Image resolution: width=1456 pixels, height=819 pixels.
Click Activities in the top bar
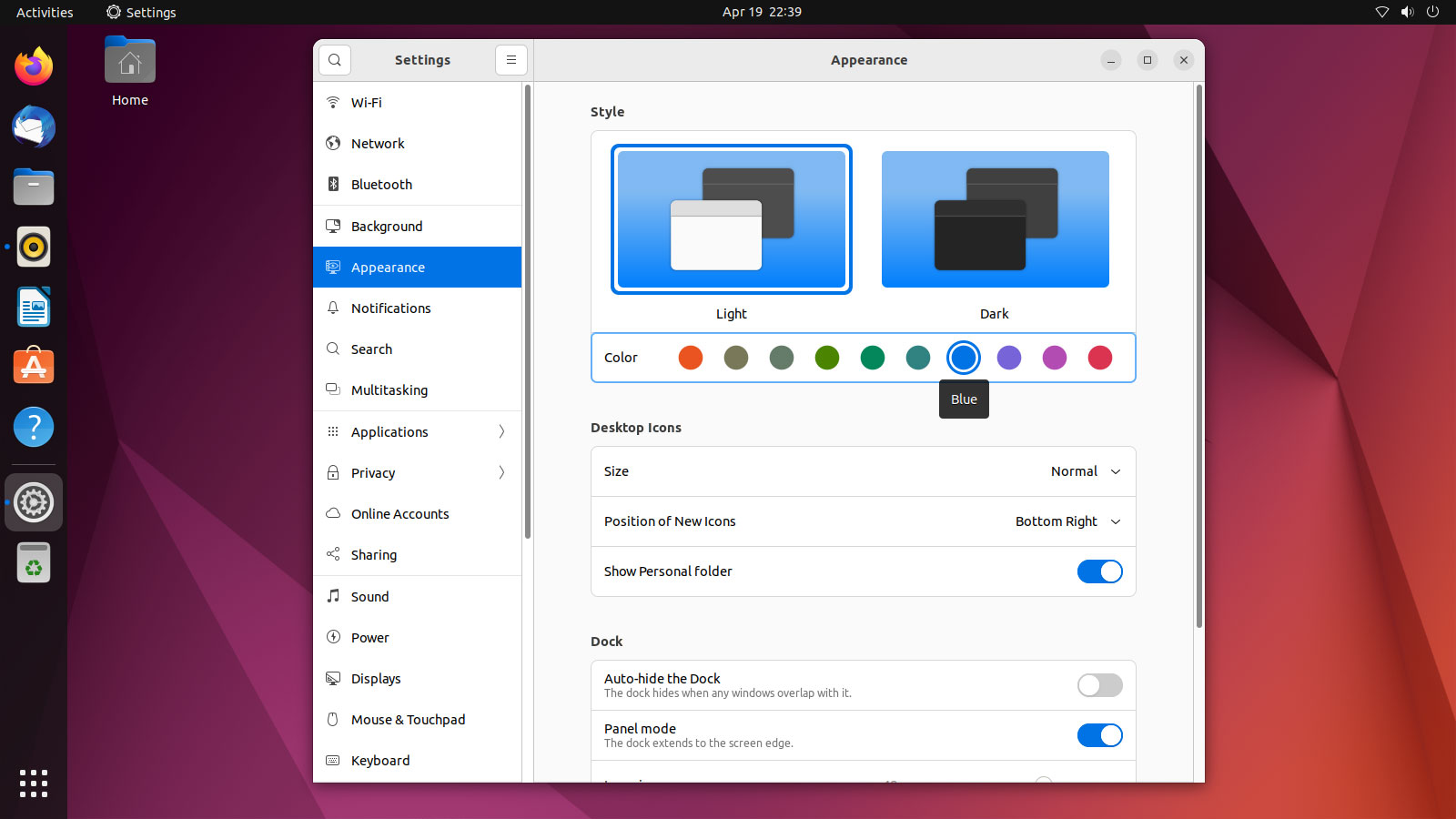pyautogui.click(x=44, y=12)
